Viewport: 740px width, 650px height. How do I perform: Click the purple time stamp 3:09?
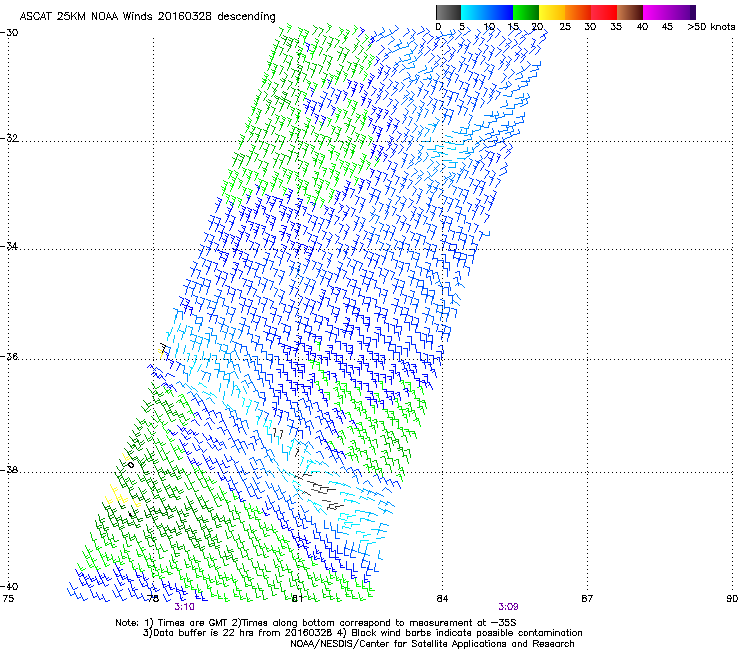508,607
